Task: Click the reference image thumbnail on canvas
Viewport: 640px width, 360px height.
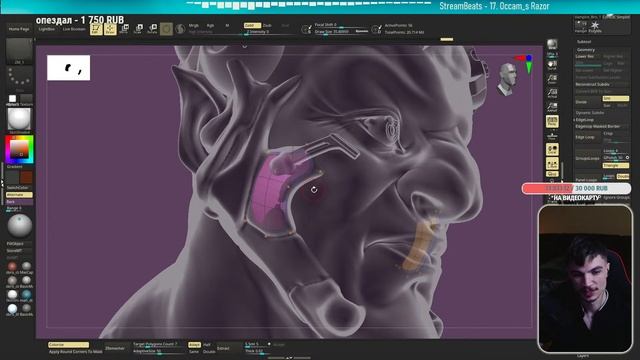Action: [69, 68]
